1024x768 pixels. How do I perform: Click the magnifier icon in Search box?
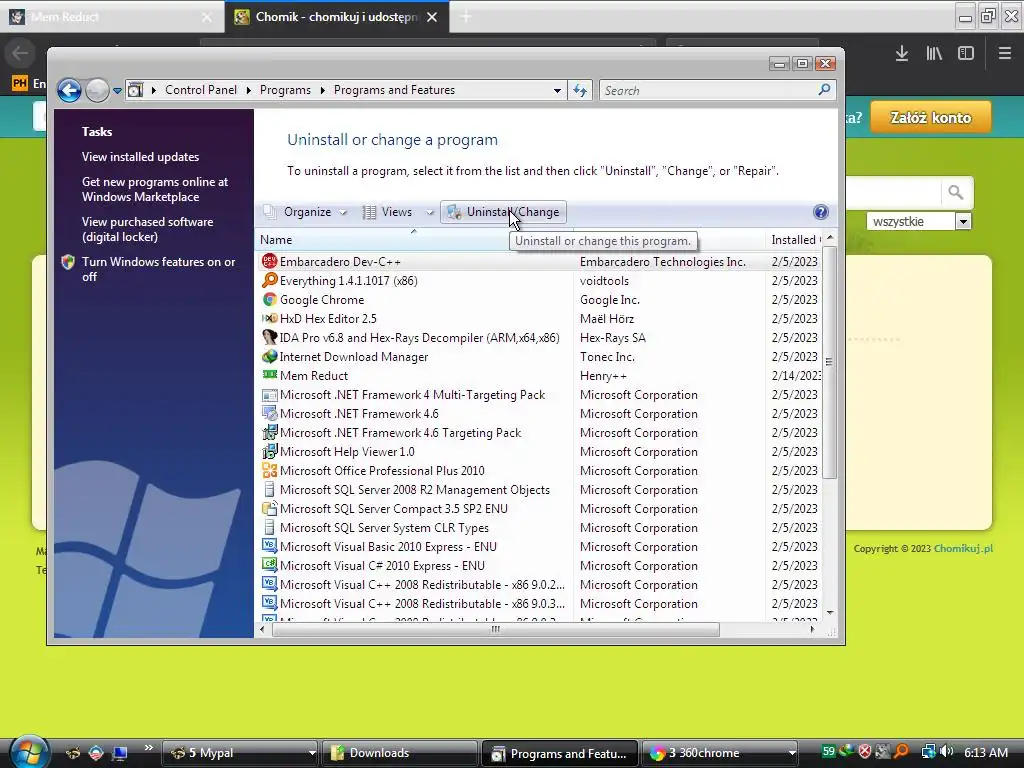[824, 90]
